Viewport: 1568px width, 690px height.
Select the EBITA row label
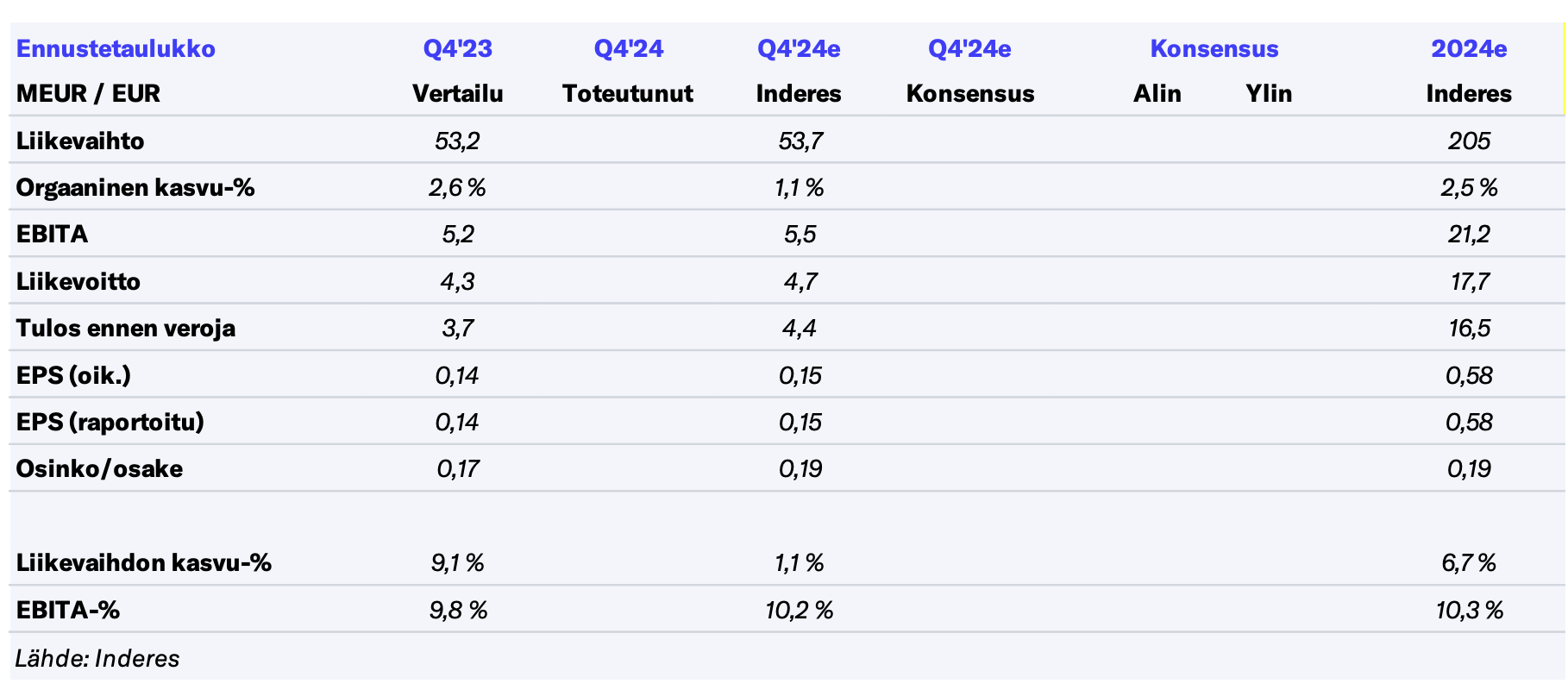[x=52, y=234]
